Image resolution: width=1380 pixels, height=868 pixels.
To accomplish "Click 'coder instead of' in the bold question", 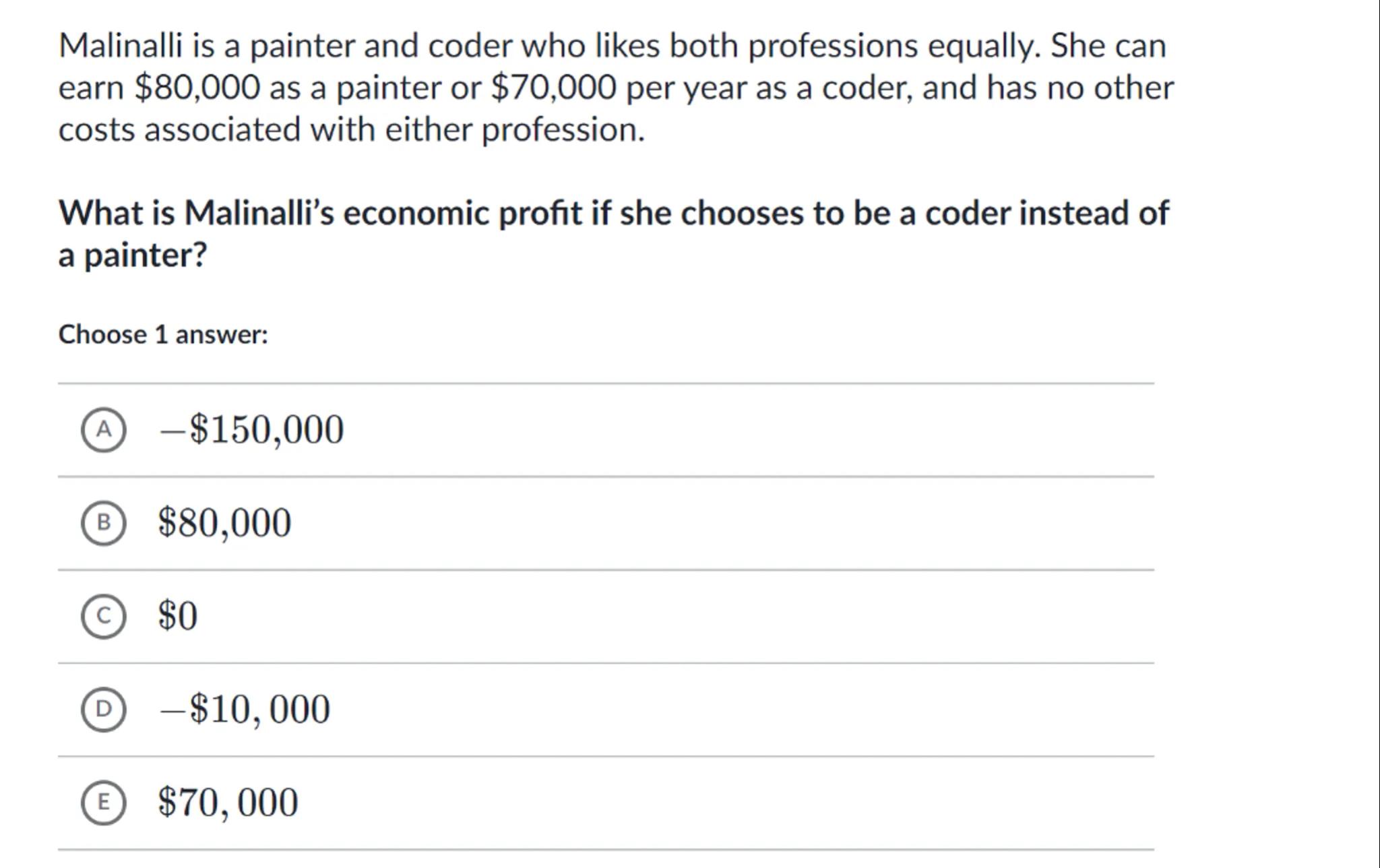I will tap(1046, 213).
